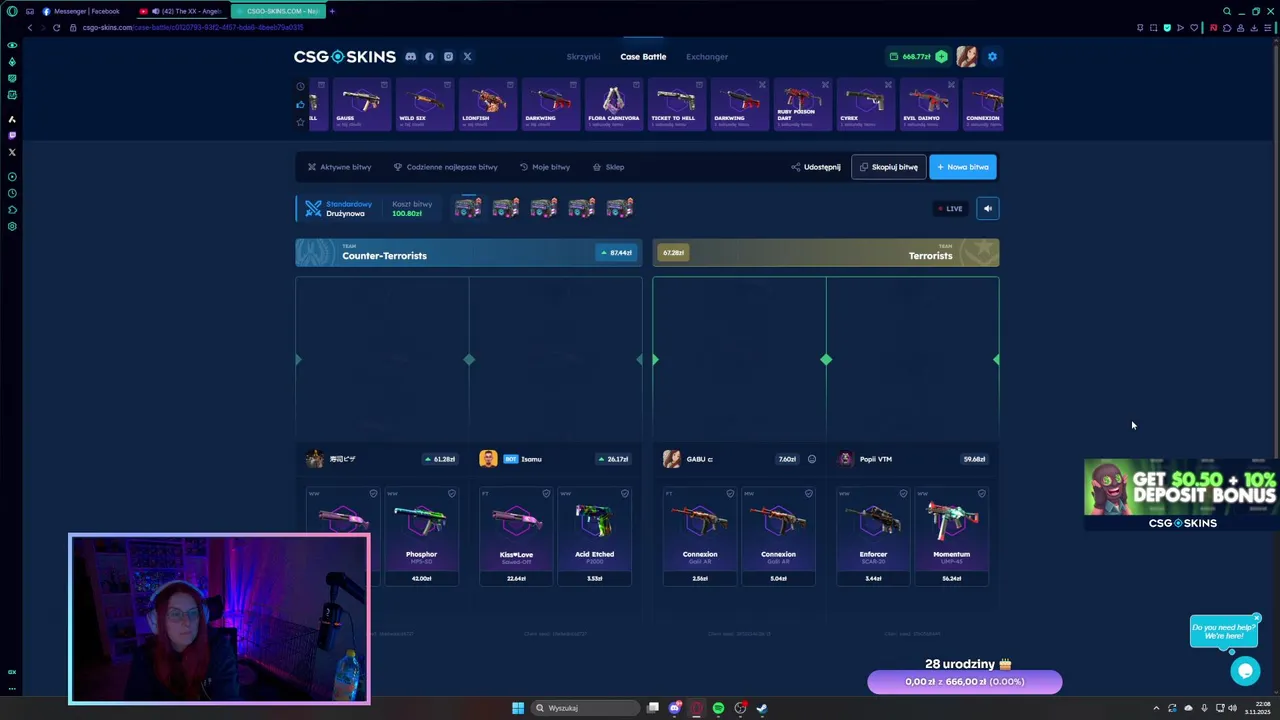Mute battle sound with the speaker button
Screen dimensions: 1280x720
coord(987,208)
